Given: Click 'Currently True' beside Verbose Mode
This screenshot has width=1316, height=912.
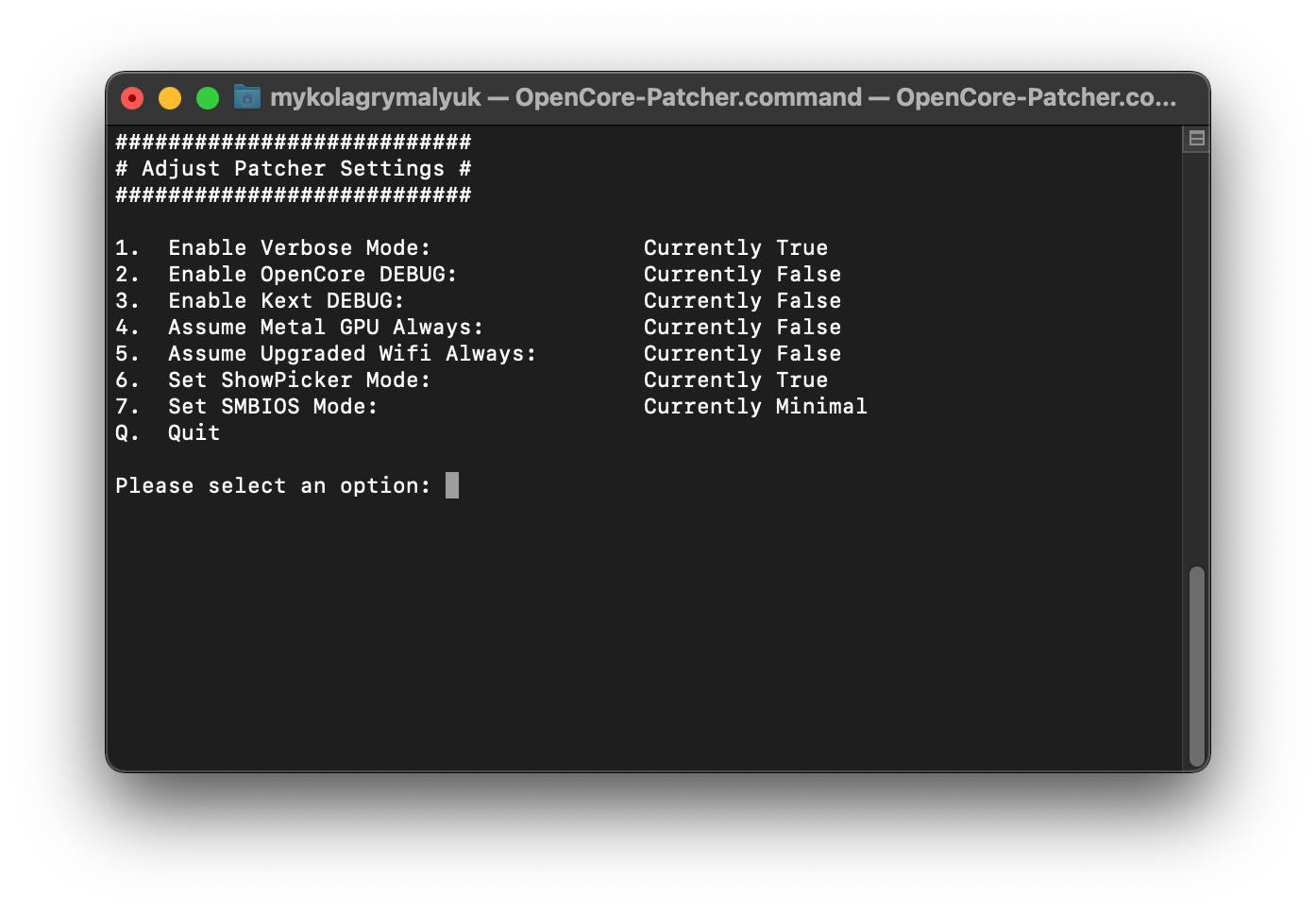Looking at the screenshot, I should pyautogui.click(x=735, y=248).
